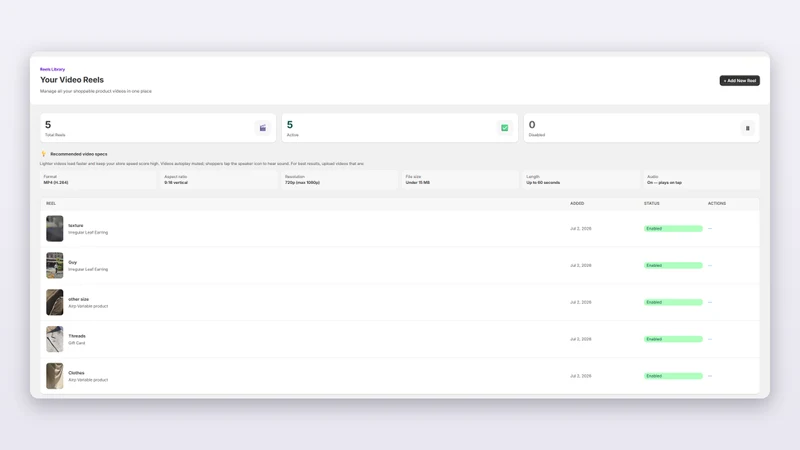Click the clapperboard icon in Total Reels card

coord(263,128)
